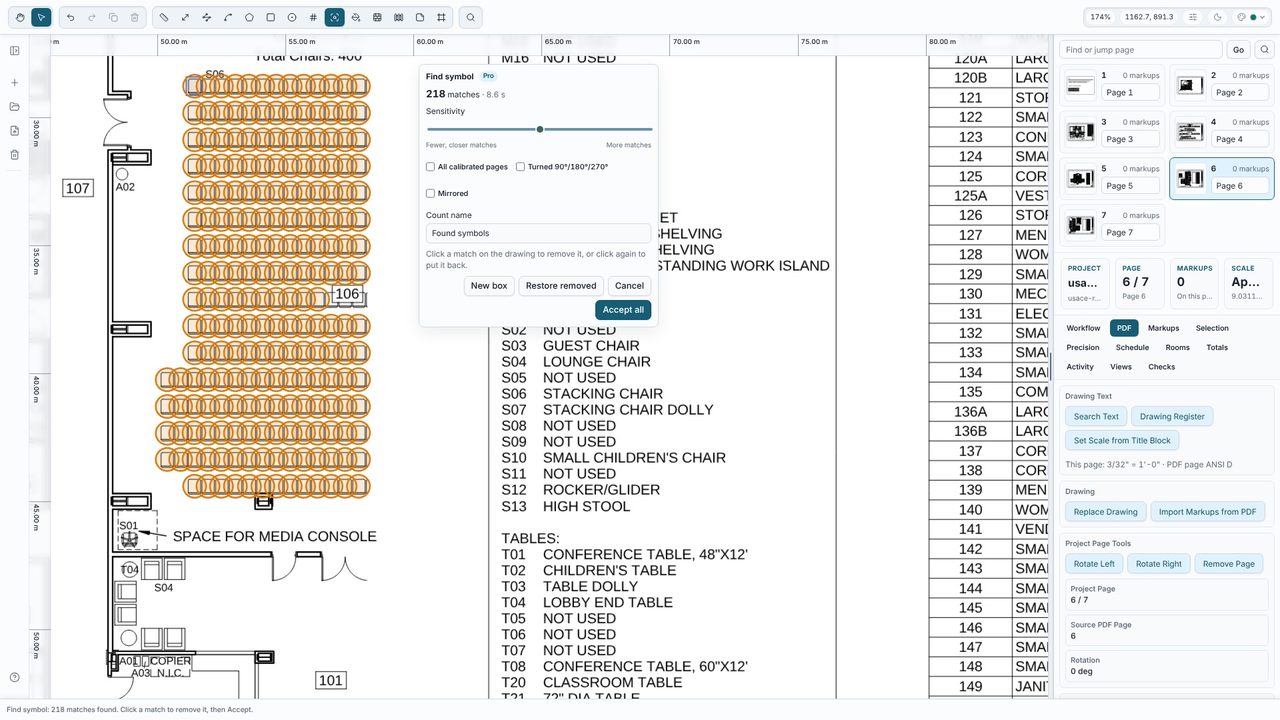
Task: Adjust the Sensitivity slider handle
Action: coord(540,129)
